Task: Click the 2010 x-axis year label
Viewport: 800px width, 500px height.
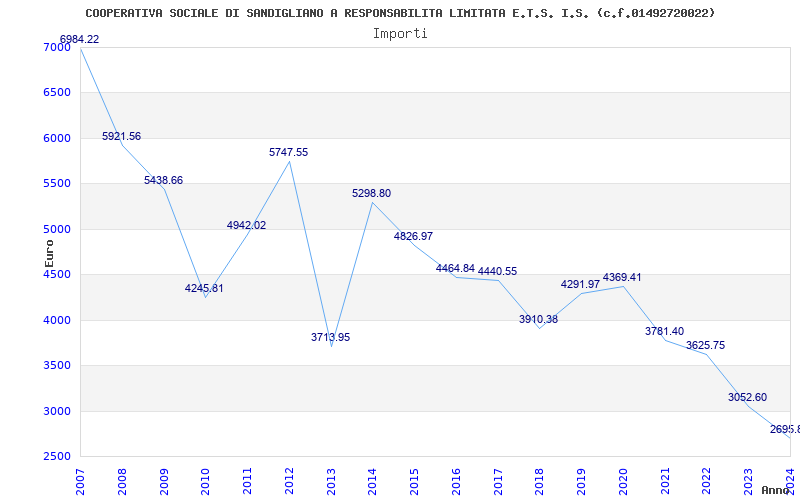Action: point(206,482)
